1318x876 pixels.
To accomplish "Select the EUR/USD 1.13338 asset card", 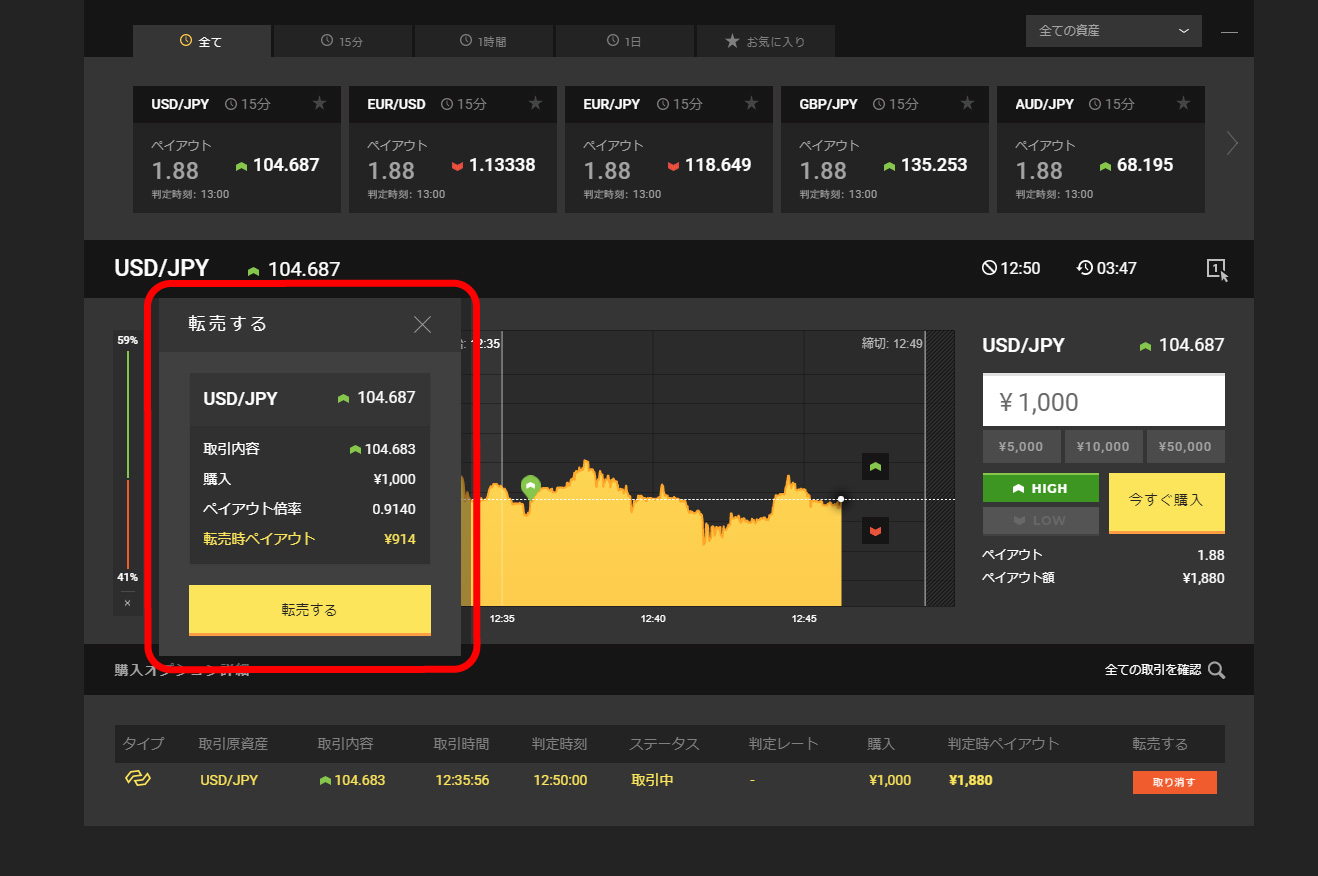I will [x=453, y=149].
